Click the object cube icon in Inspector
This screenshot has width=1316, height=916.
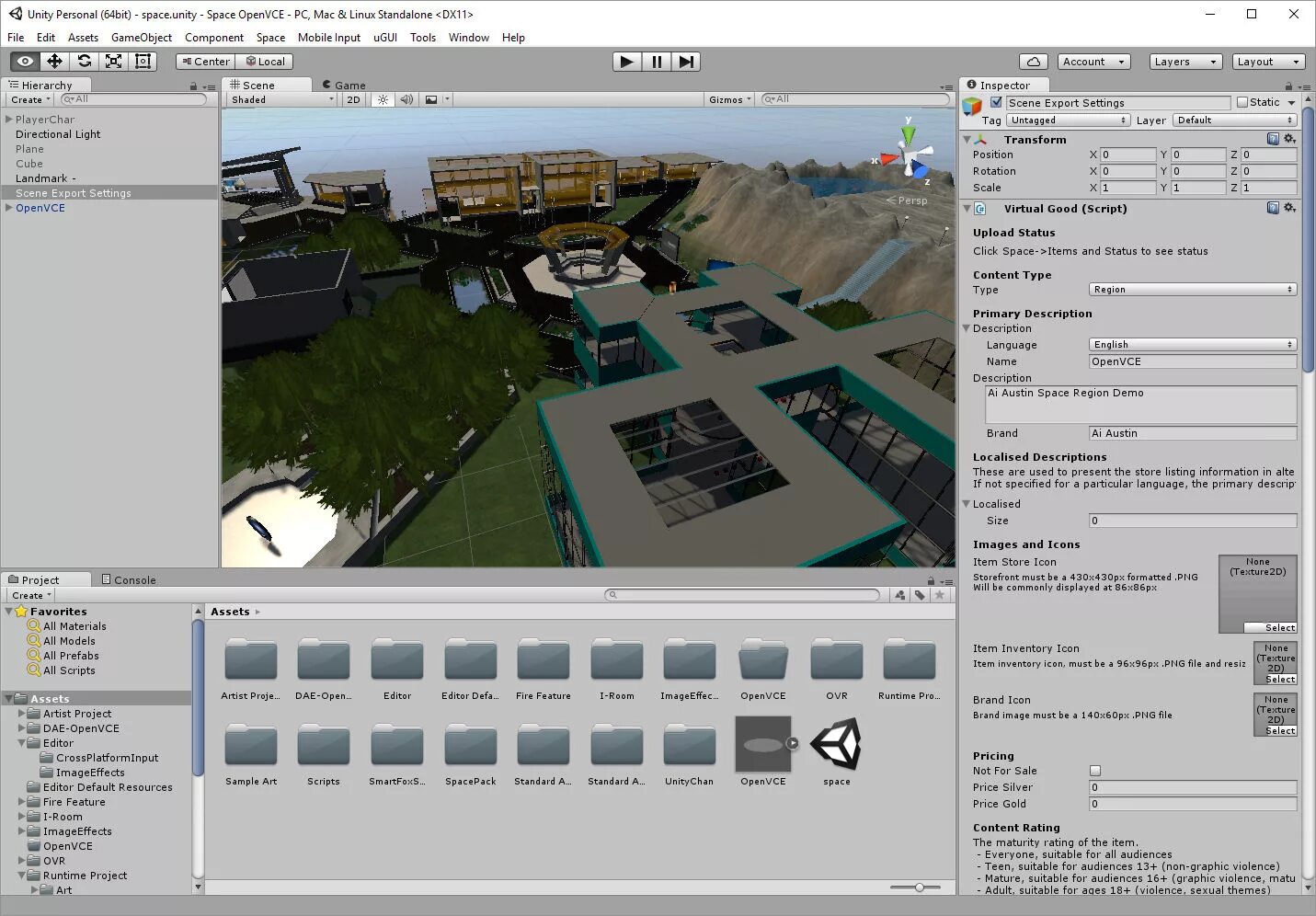tap(972, 107)
